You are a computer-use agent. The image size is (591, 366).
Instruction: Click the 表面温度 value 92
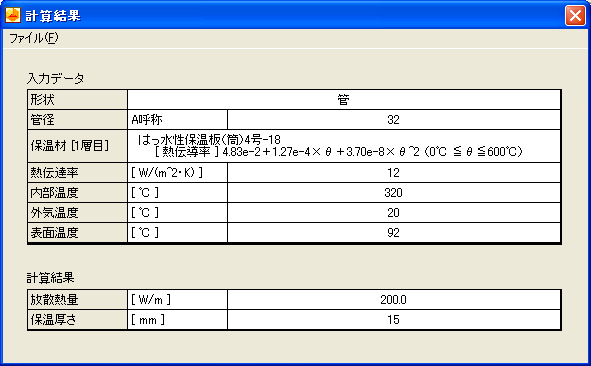point(394,233)
